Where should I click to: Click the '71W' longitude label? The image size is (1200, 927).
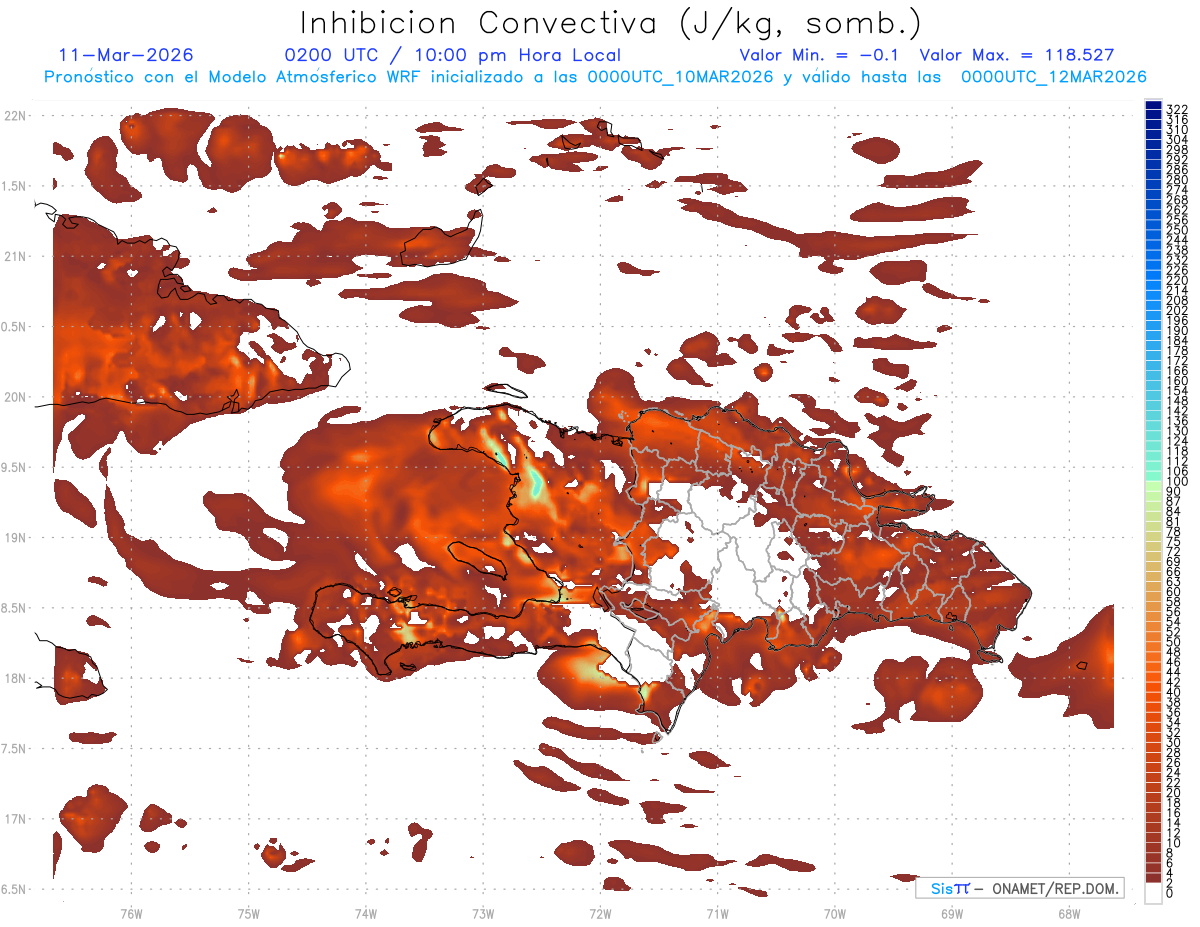tap(717, 913)
